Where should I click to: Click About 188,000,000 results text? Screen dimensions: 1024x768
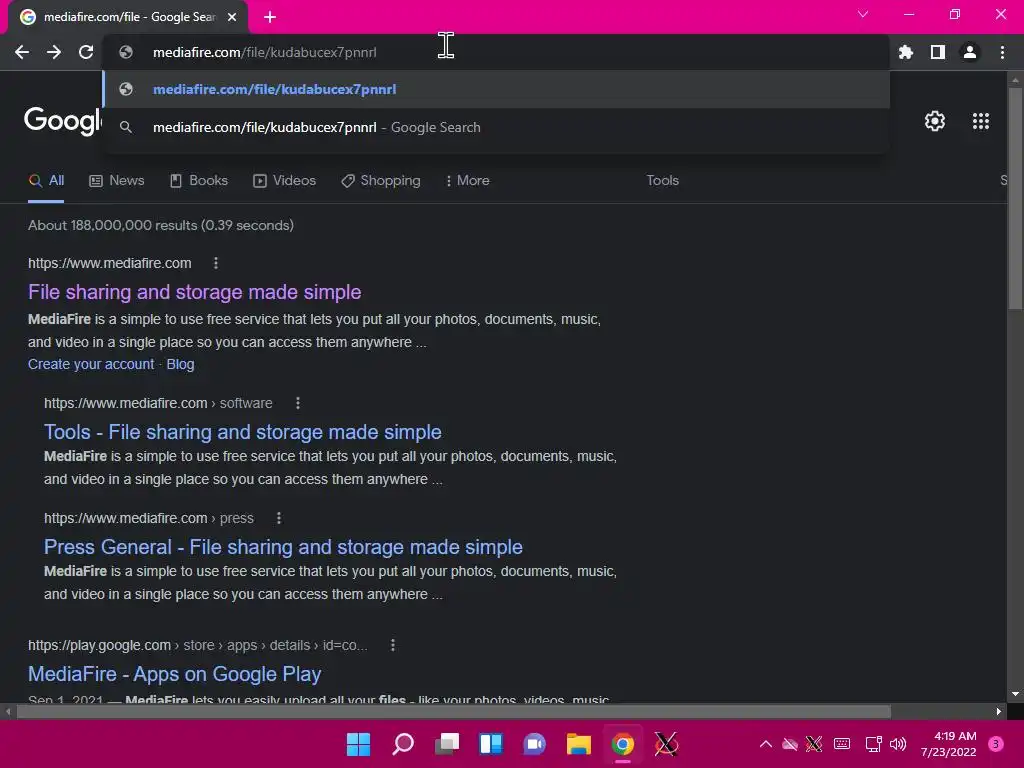click(x=161, y=225)
